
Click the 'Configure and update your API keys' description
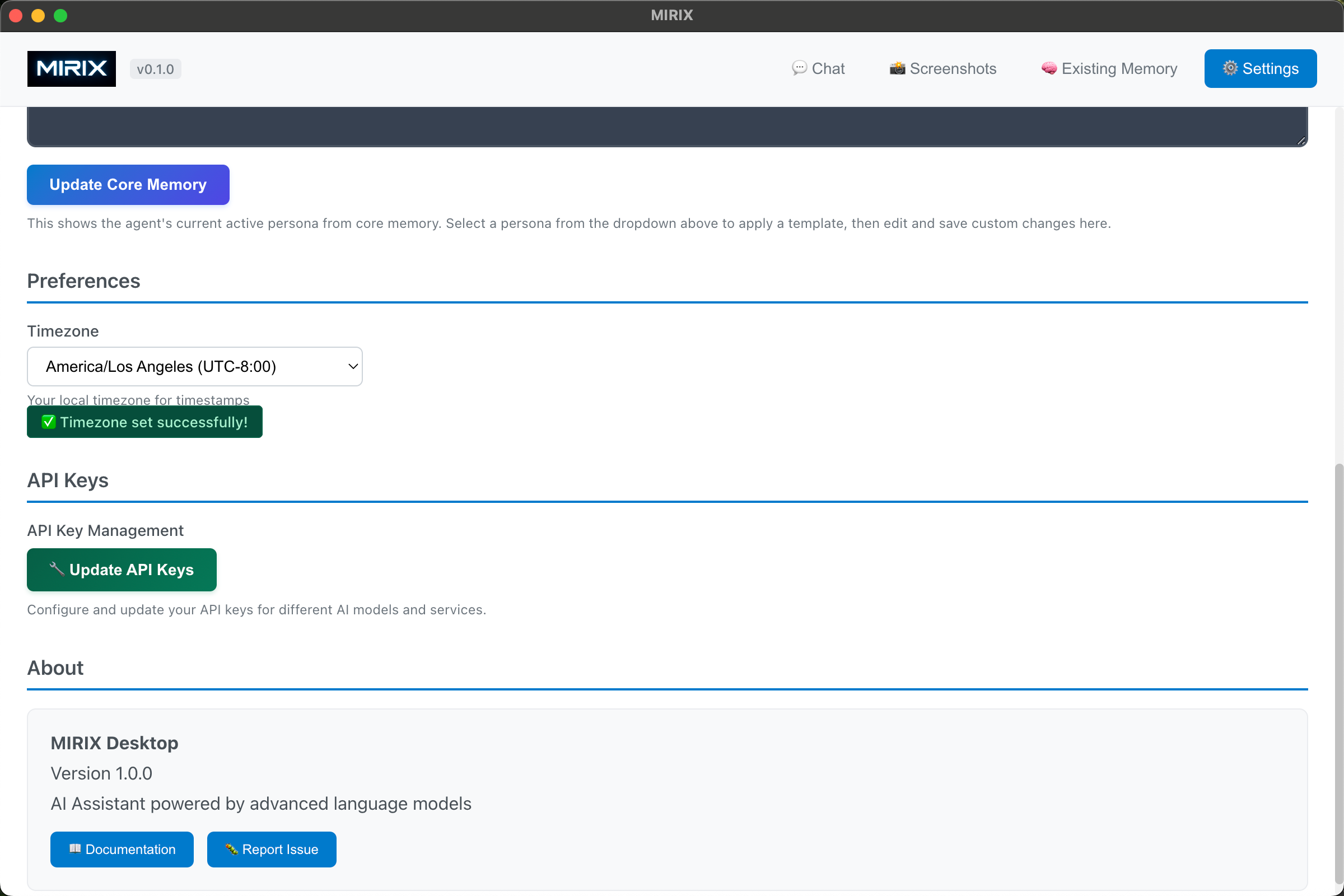tap(256, 610)
